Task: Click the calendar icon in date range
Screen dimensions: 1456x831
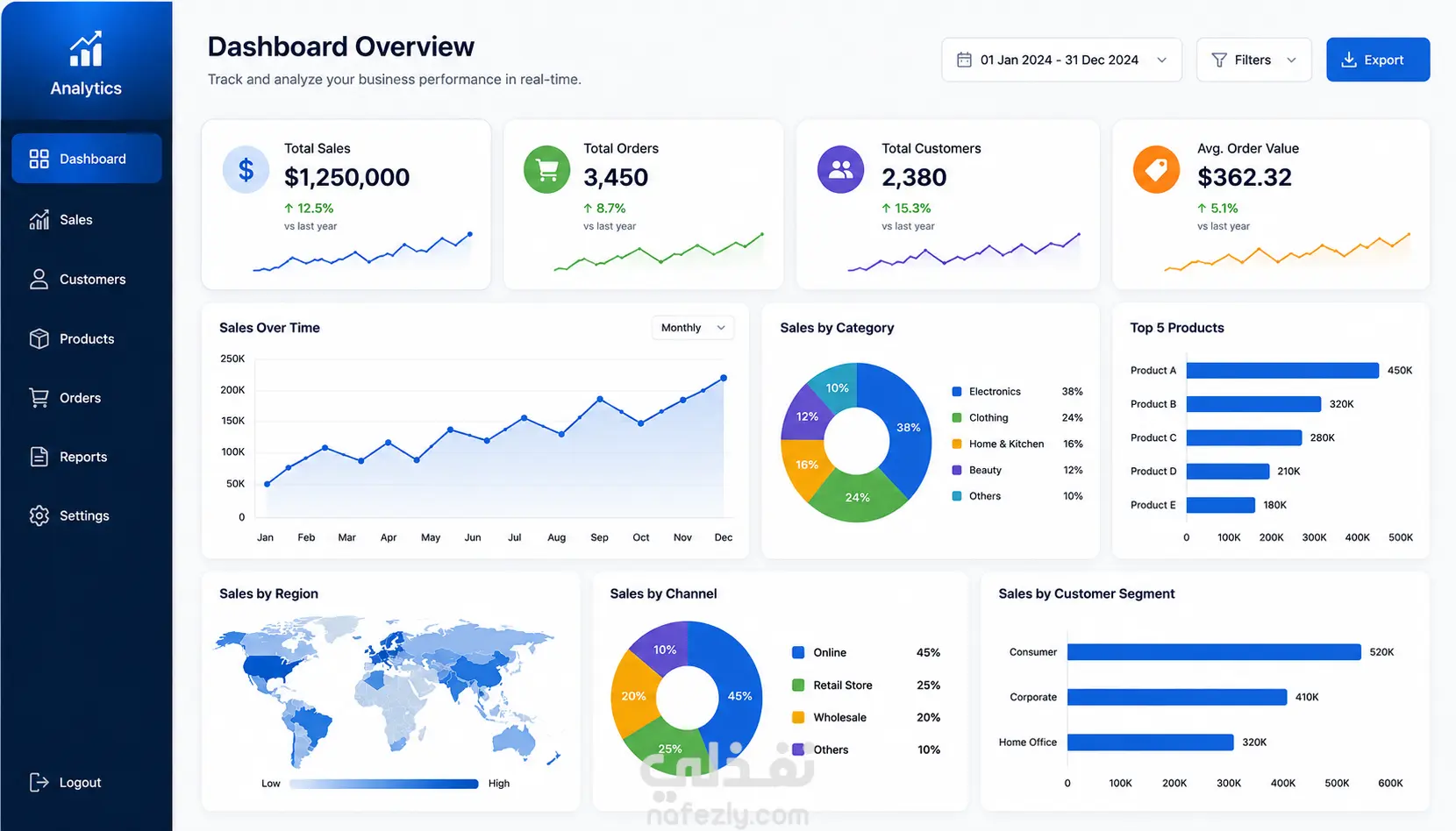Action: [x=964, y=60]
